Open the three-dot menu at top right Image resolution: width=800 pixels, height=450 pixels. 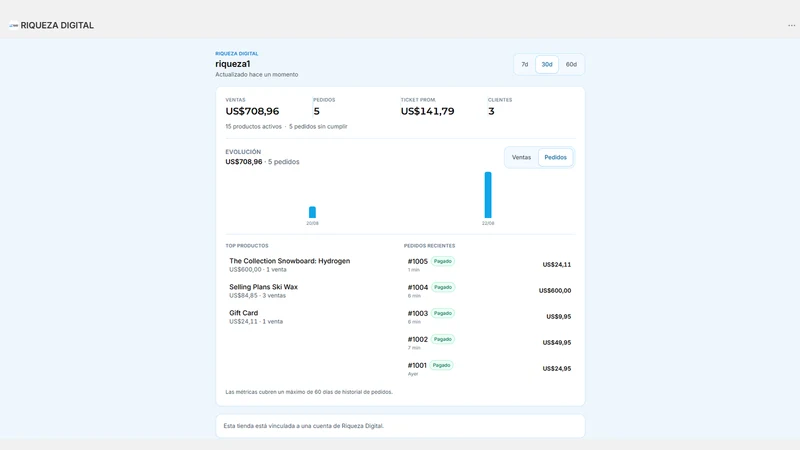(791, 26)
